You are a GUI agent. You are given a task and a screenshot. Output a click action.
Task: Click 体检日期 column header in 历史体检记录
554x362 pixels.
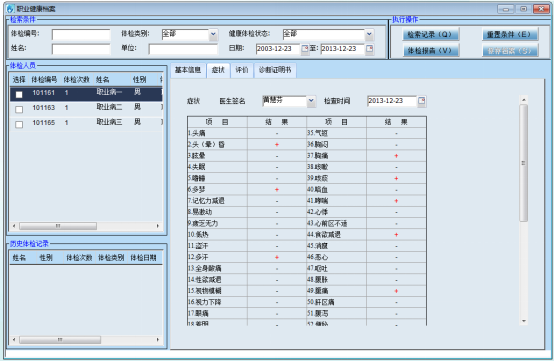(143, 257)
